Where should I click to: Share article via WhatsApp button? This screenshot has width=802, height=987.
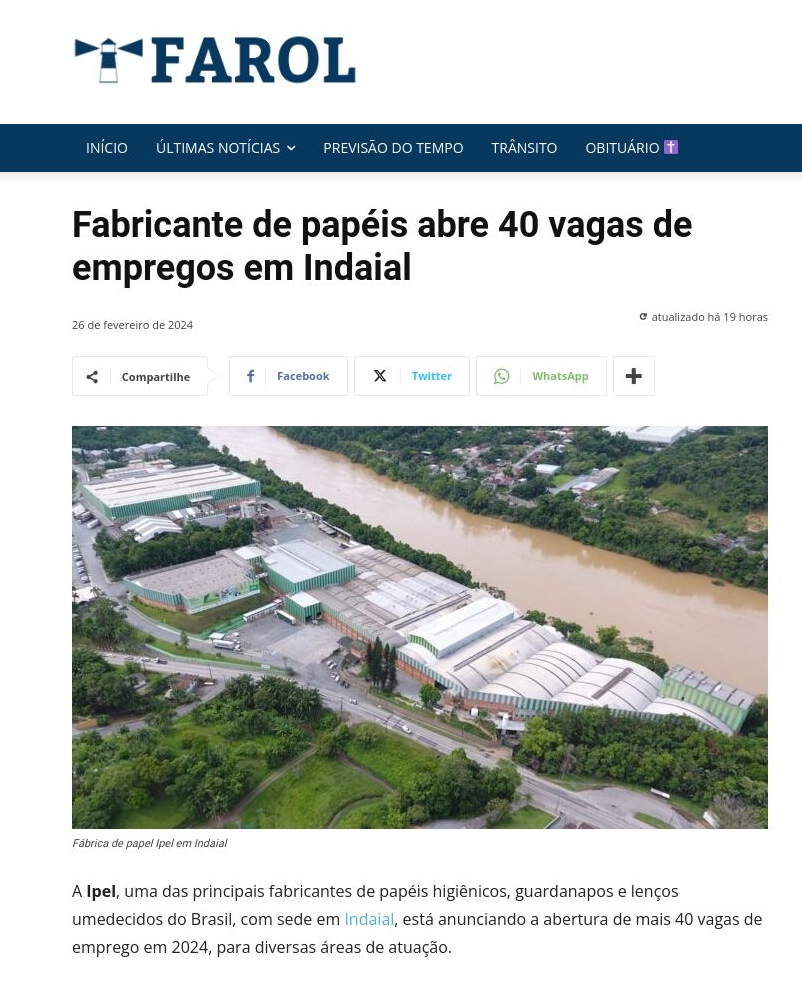pyautogui.click(x=541, y=376)
